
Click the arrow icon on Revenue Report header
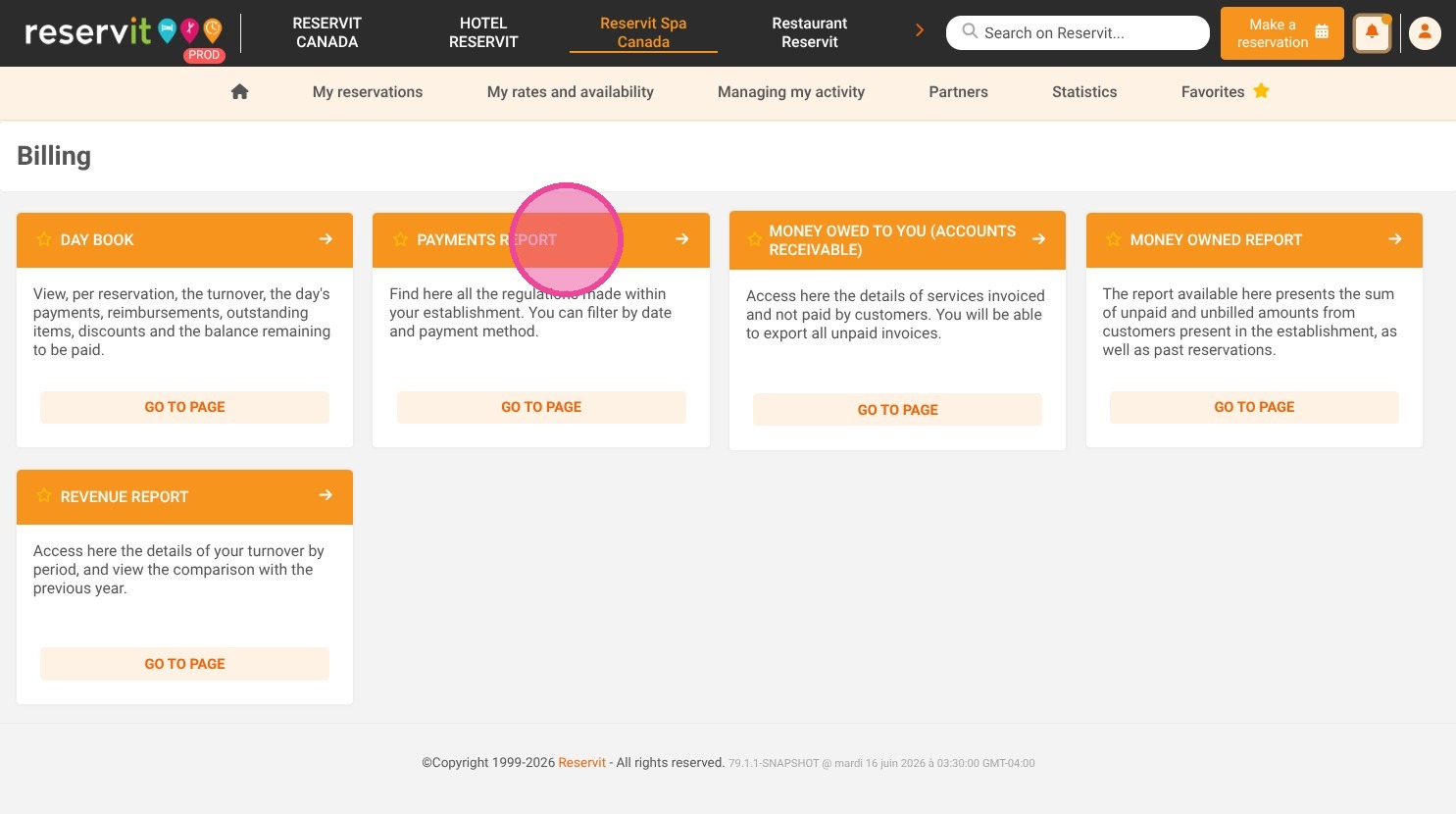[326, 495]
